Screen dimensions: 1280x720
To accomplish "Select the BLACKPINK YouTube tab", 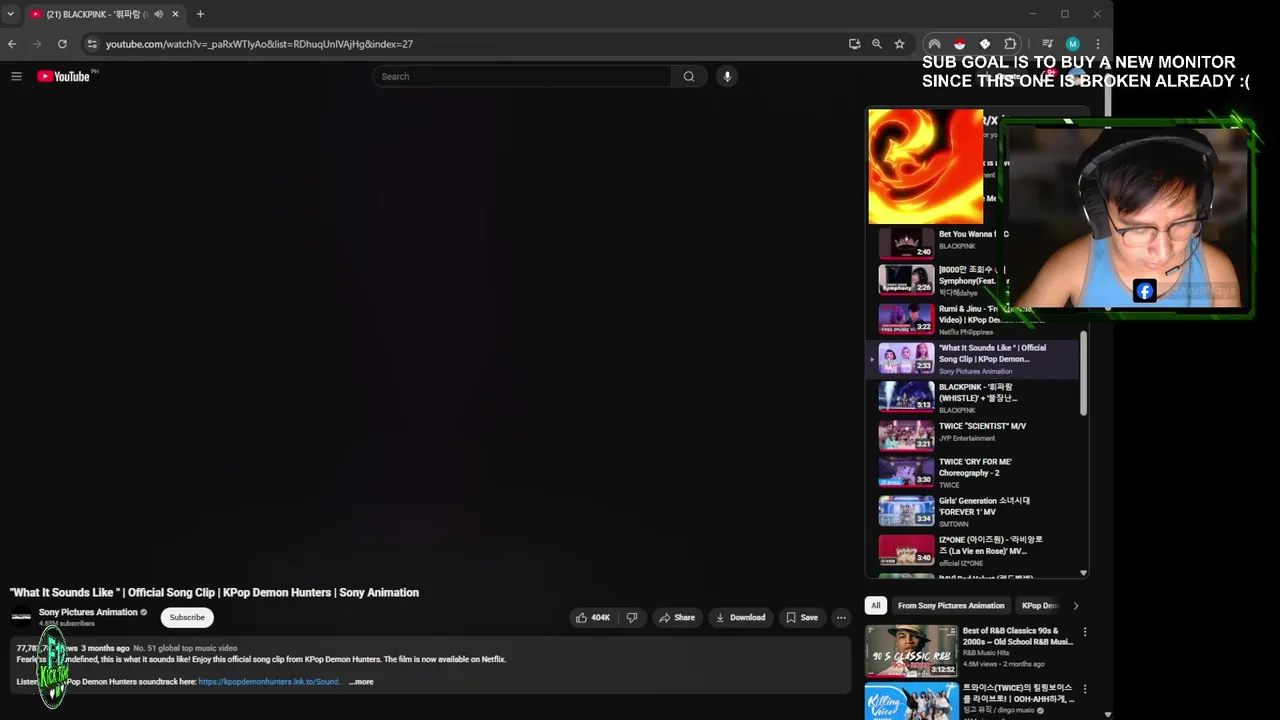I will [104, 14].
